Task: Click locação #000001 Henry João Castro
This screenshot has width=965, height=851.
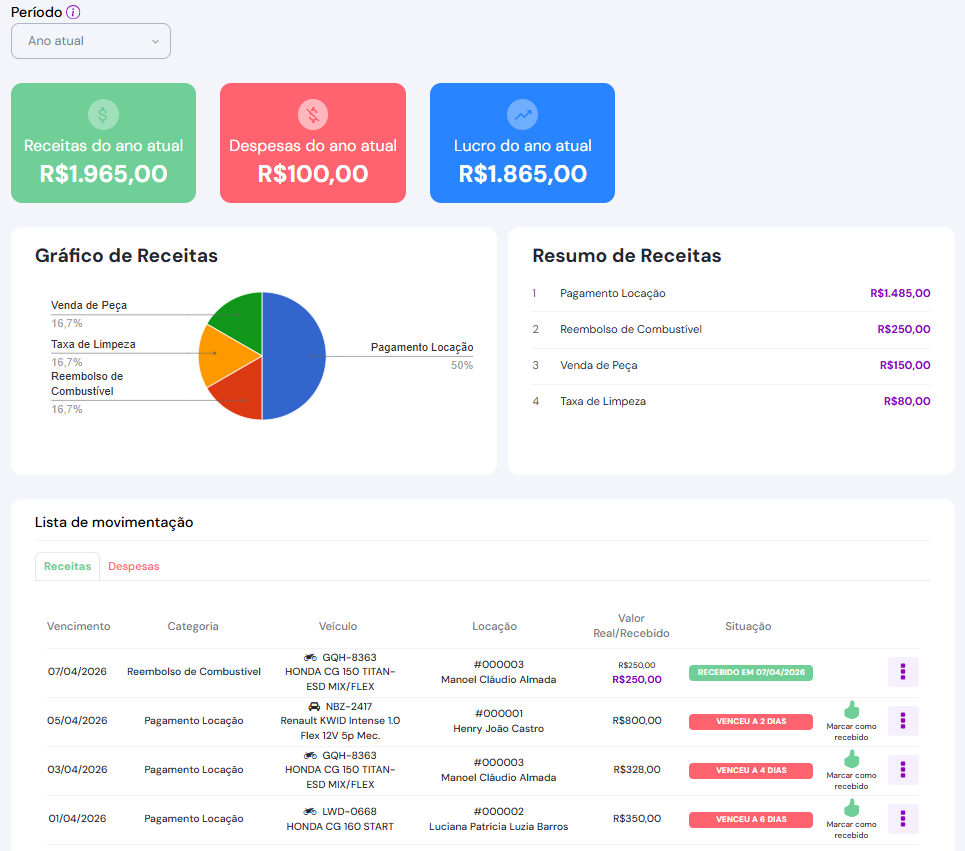Action: point(499,721)
